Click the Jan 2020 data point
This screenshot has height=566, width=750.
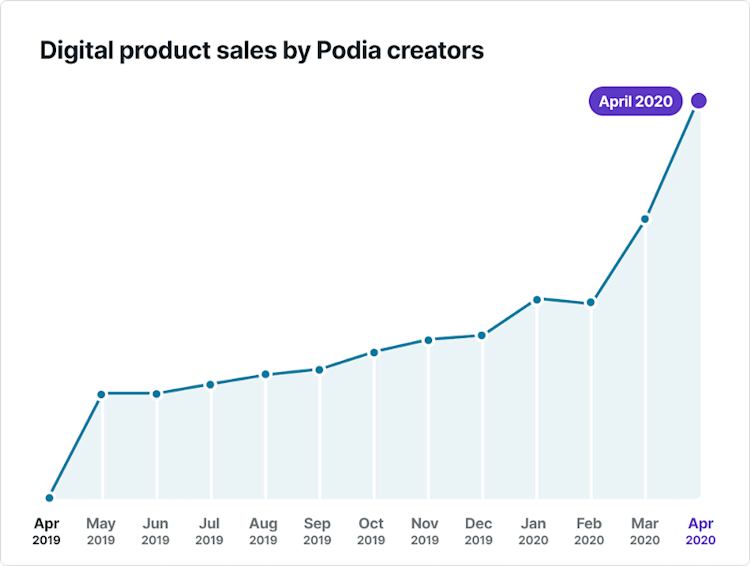(537, 300)
